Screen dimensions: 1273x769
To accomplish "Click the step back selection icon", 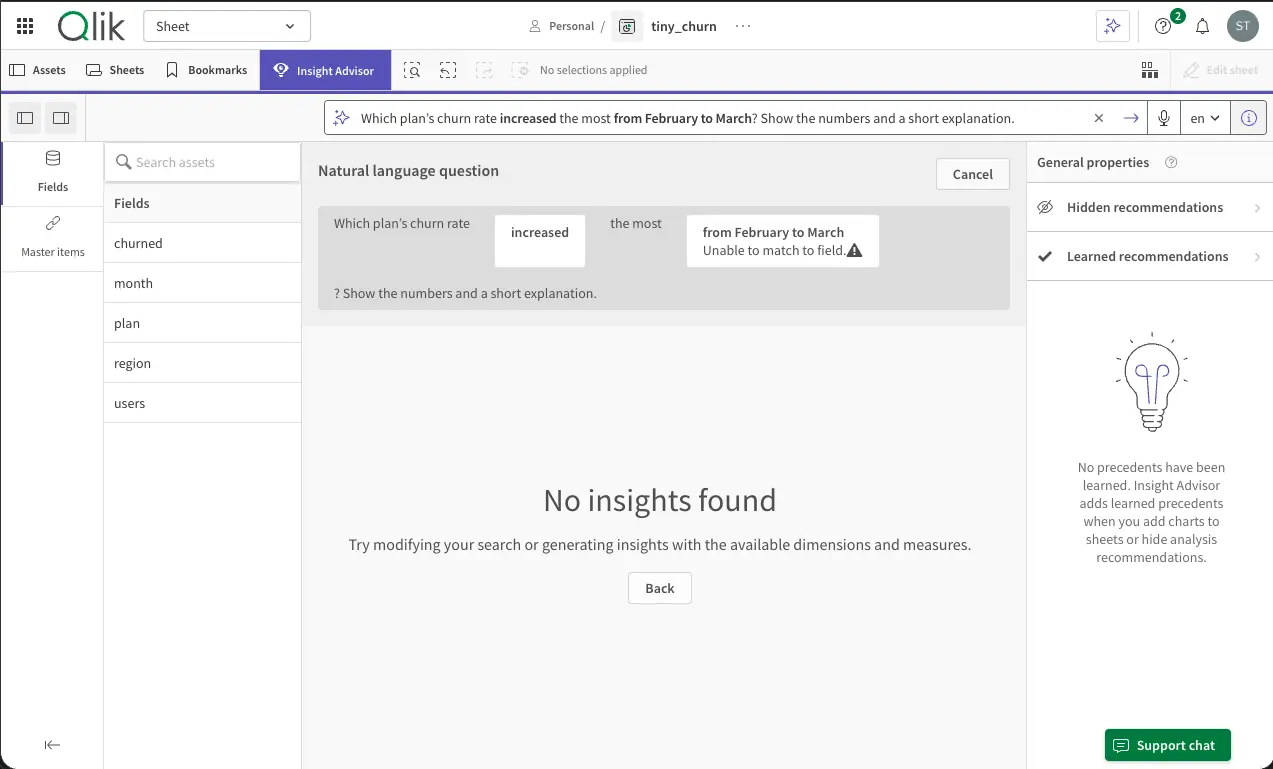I will [x=447, y=70].
